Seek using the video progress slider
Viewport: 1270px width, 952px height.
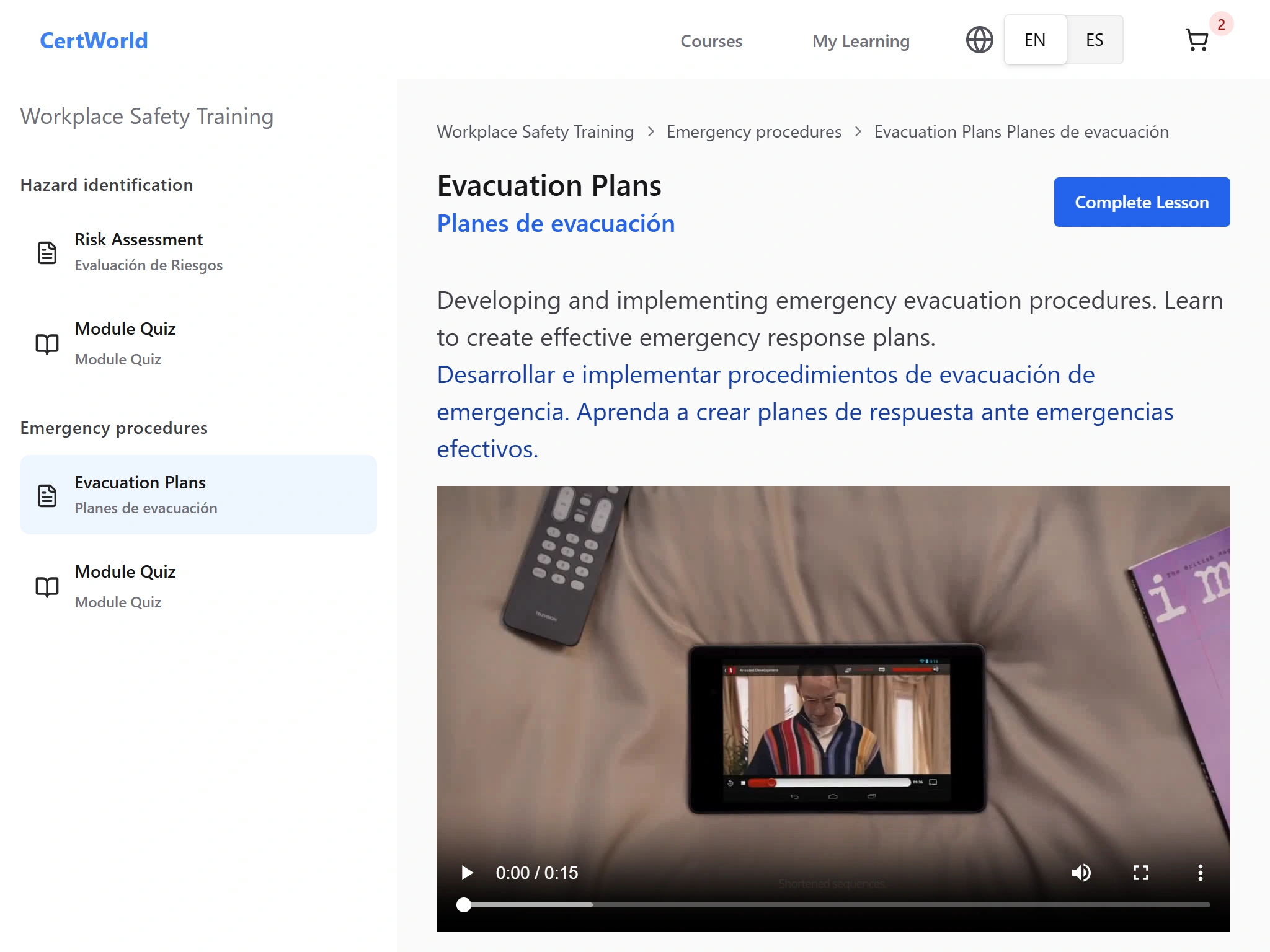pos(836,905)
